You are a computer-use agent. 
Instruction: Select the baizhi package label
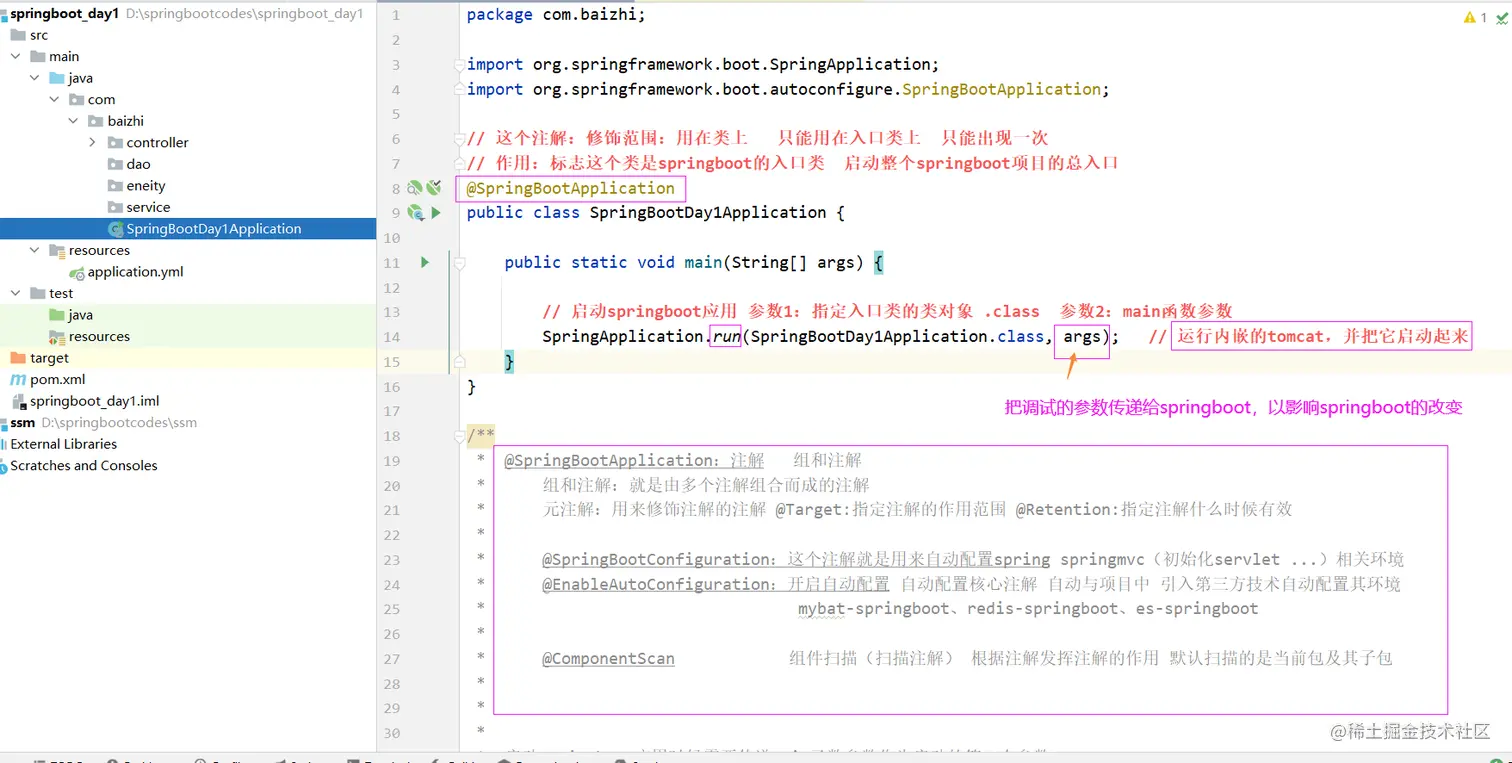pyautogui.click(x=125, y=121)
